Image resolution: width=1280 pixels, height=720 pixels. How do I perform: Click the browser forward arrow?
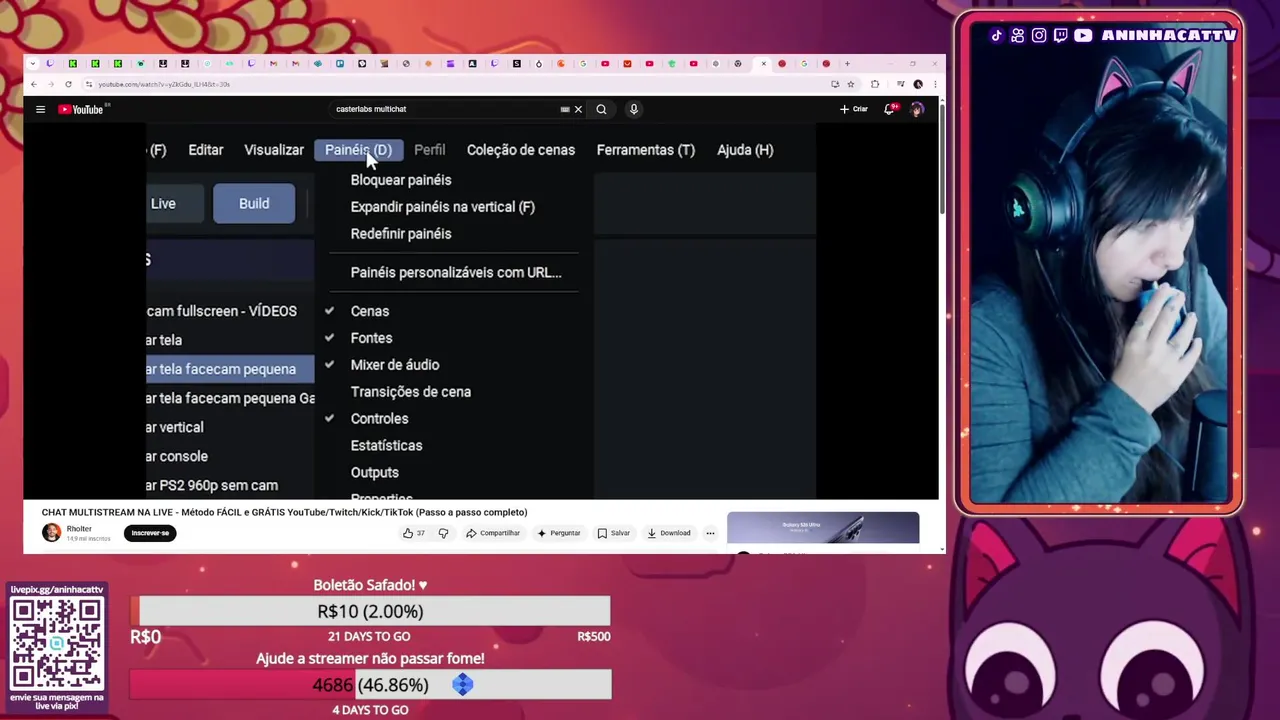[x=51, y=84]
